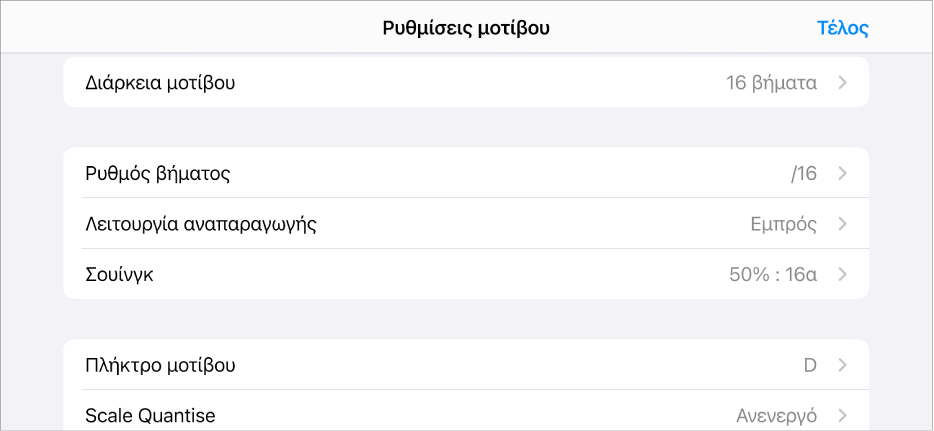Viewport: 934px width, 431px height.
Task: Expand the Διάρκεια μοτίβου chevron arrow
Action: tap(843, 83)
